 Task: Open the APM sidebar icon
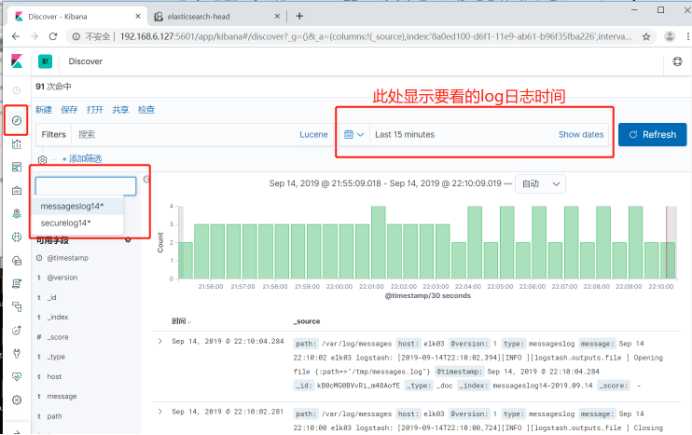tap(16, 307)
